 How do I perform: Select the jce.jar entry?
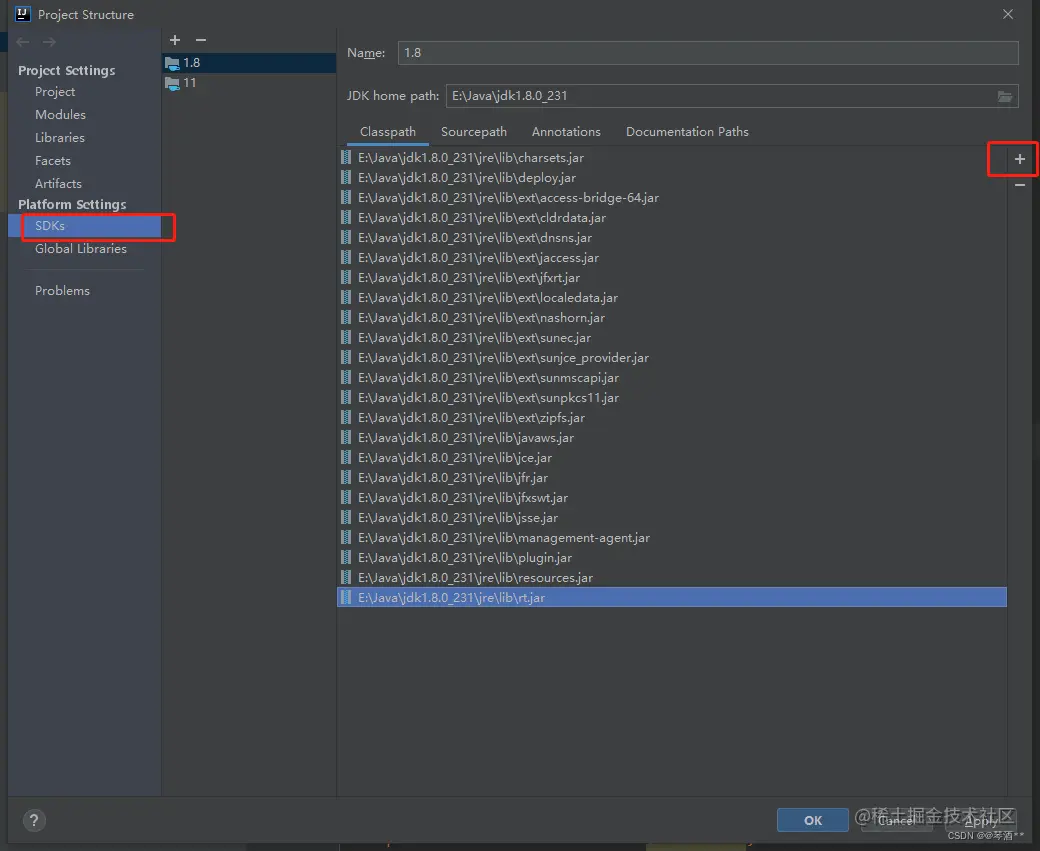672,458
